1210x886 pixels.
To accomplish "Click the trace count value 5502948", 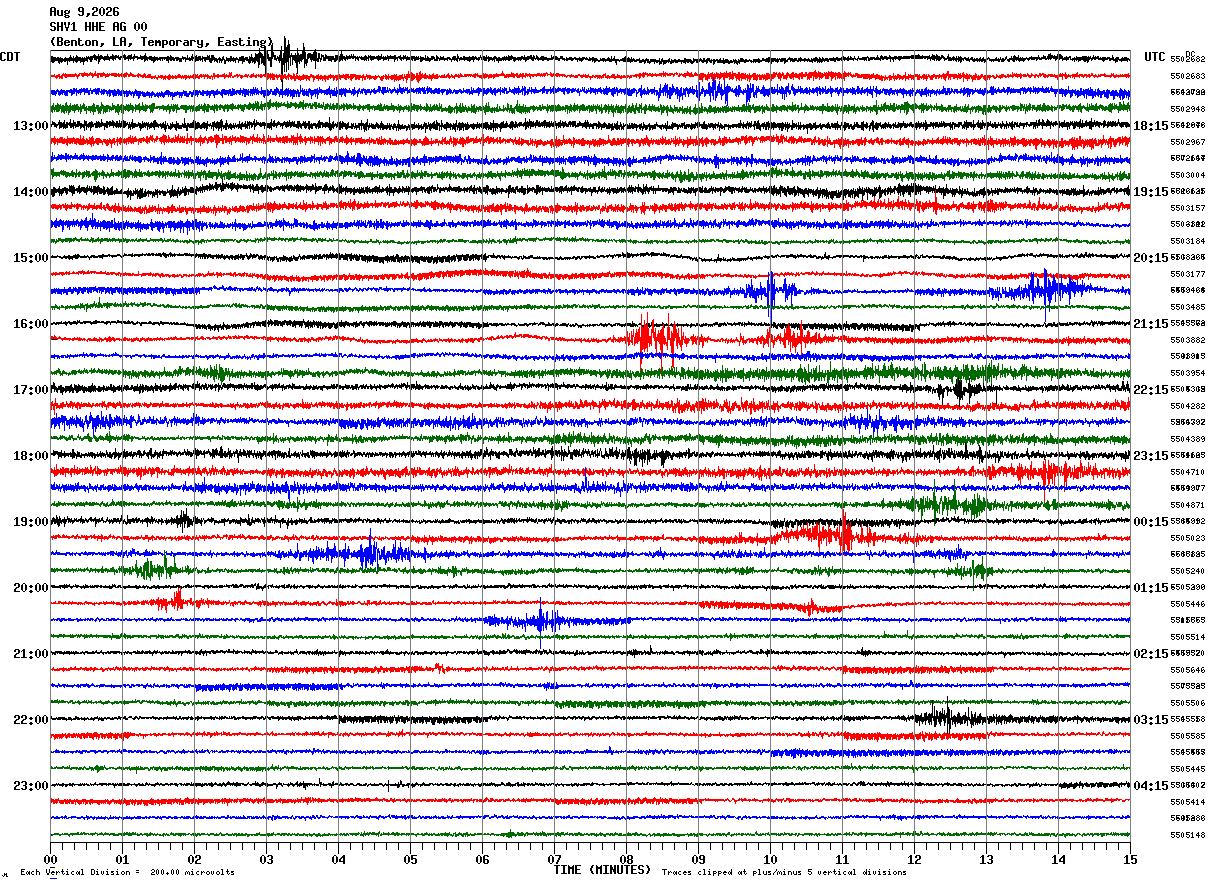I will click(1187, 109).
